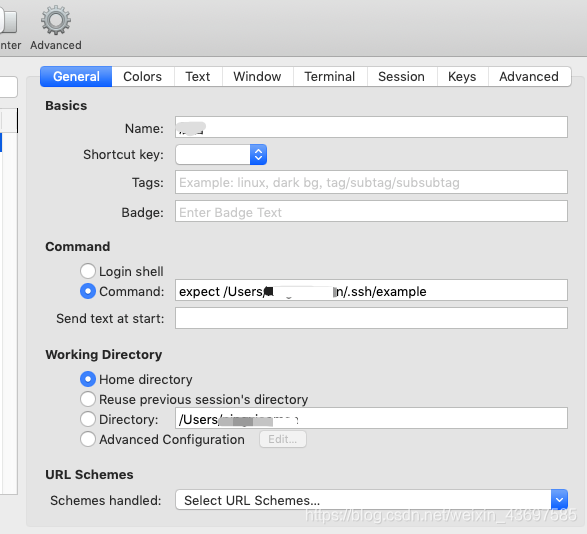Image resolution: width=587 pixels, height=534 pixels.
Task: Go to the Session tab
Action: 402,76
